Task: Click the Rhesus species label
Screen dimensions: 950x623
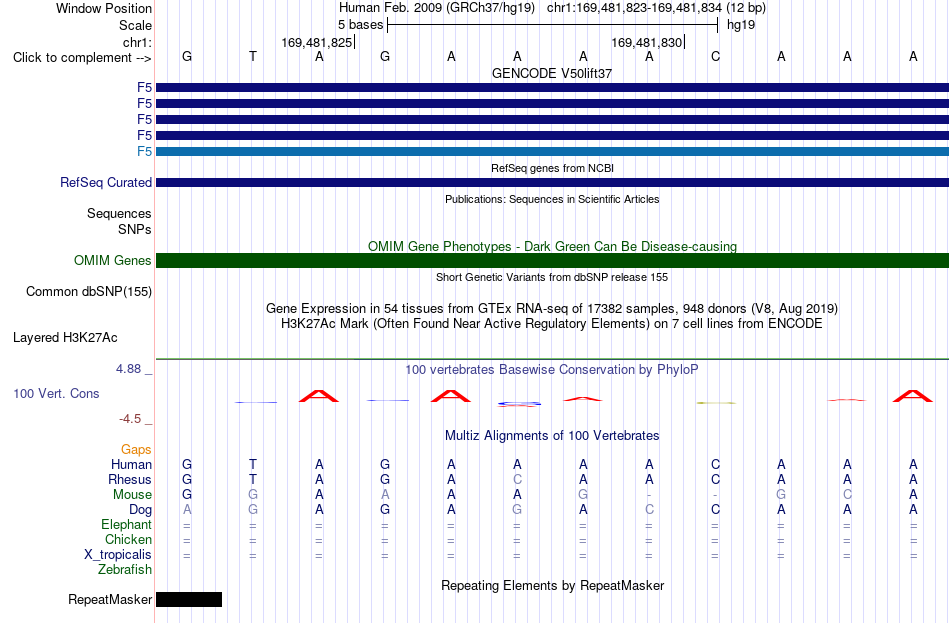Action: click(x=130, y=479)
